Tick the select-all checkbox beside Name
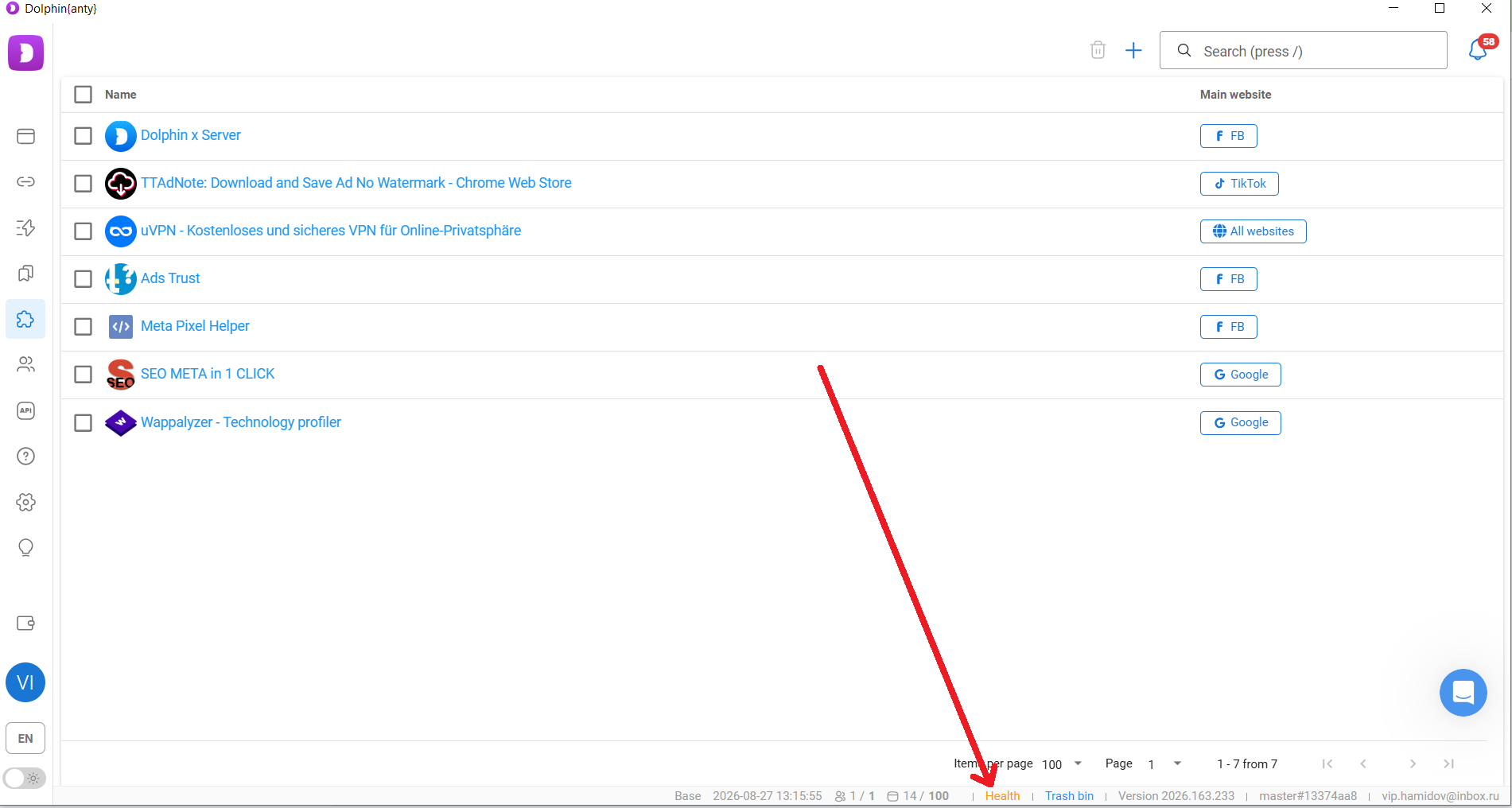1512x808 pixels. [x=83, y=95]
